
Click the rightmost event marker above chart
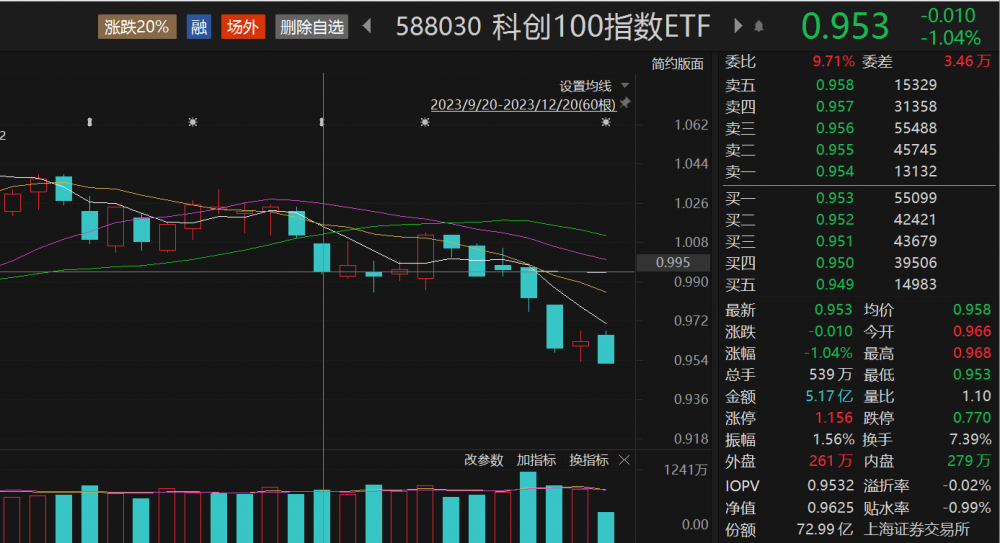[x=606, y=122]
